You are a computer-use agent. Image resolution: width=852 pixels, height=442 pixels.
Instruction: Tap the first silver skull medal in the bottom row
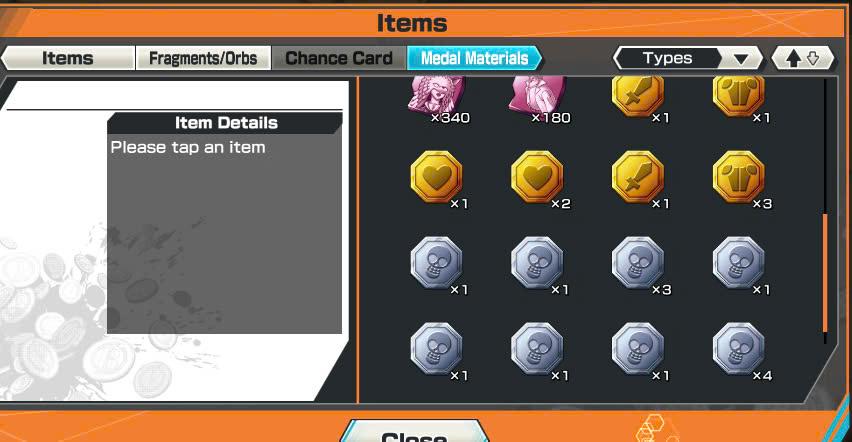[437, 349]
